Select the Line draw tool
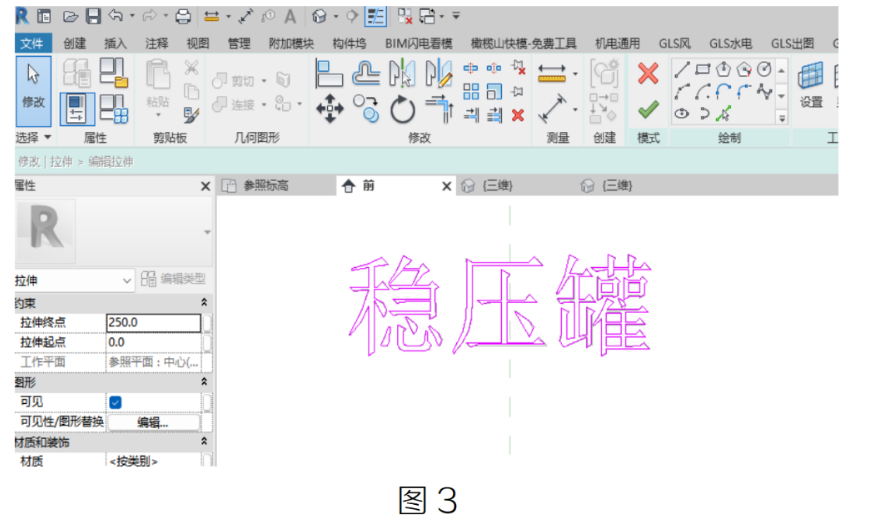 click(682, 70)
